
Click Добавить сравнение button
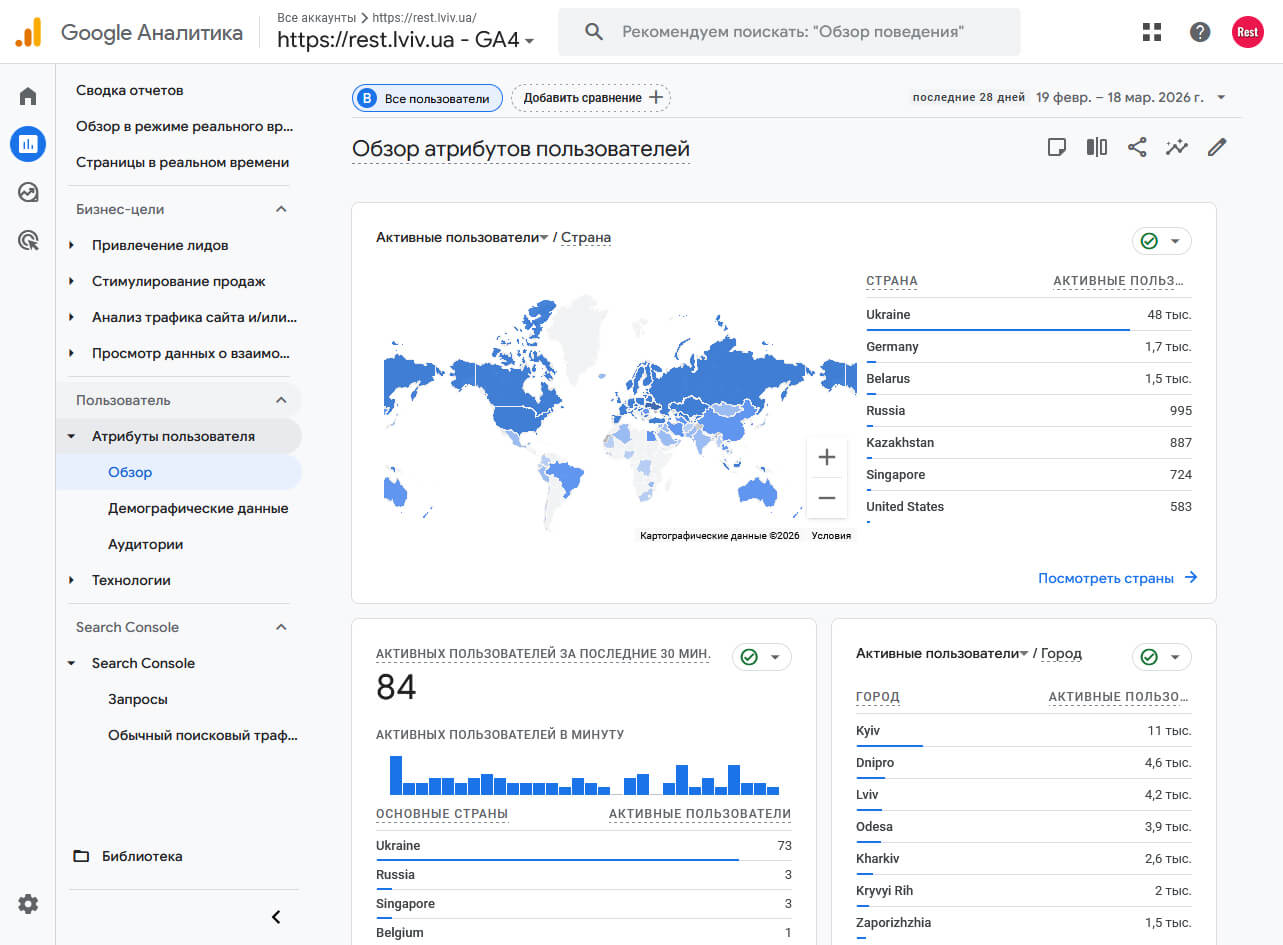[592, 98]
